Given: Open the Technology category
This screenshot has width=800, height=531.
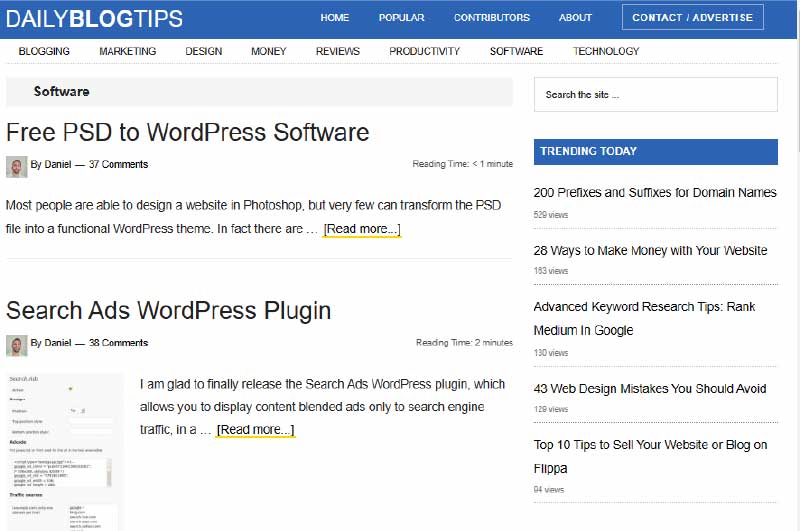Looking at the screenshot, I should [606, 51].
